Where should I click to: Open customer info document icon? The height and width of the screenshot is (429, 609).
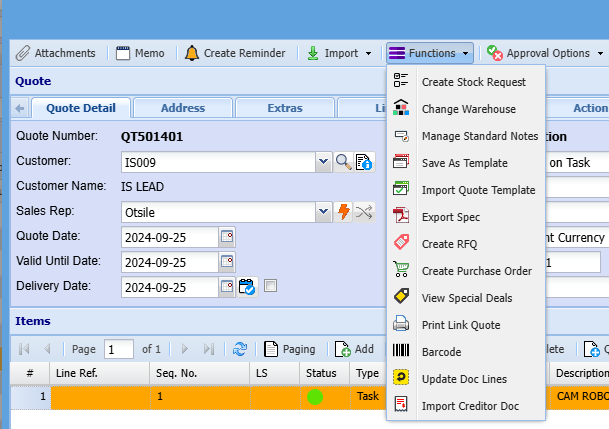(x=364, y=161)
